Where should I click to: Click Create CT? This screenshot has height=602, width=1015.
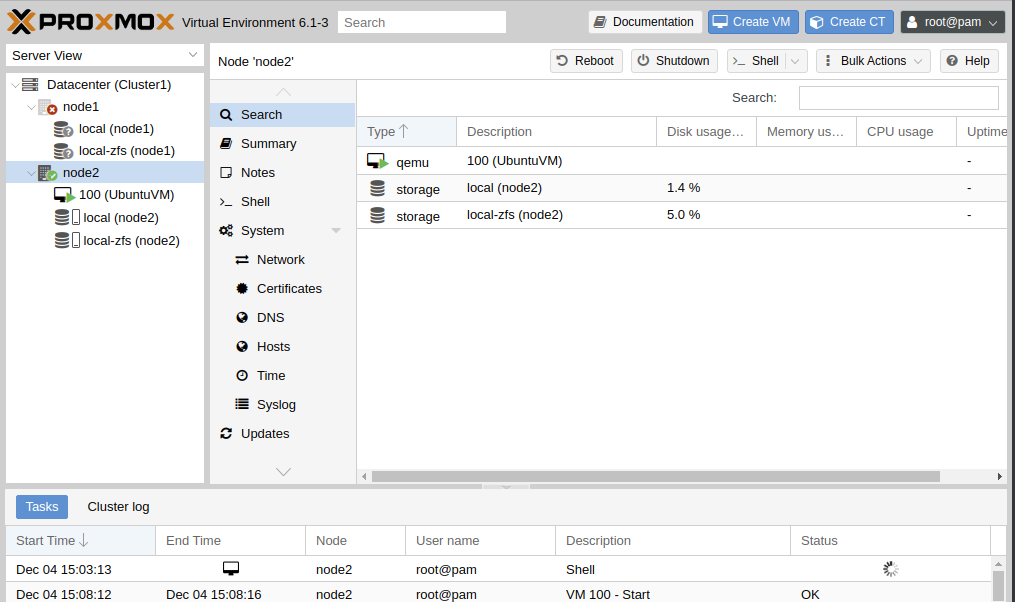click(849, 22)
